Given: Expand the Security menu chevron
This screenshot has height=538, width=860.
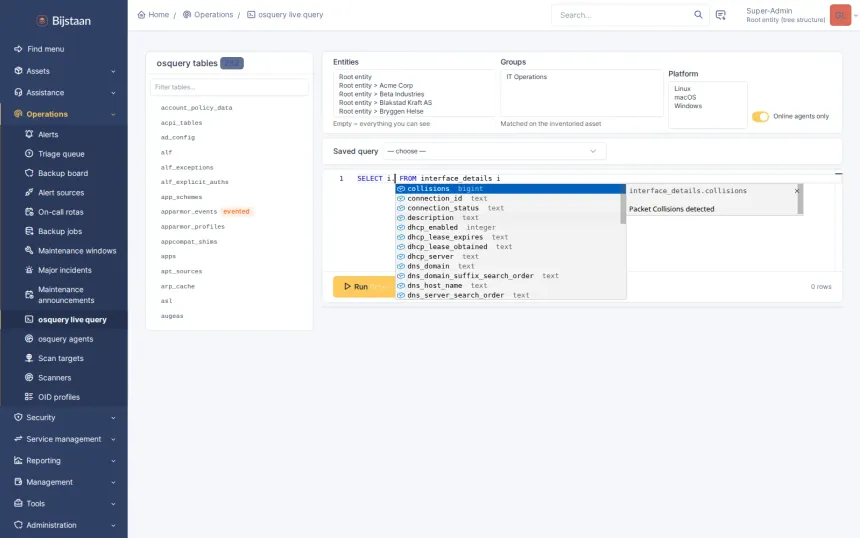Looking at the screenshot, I should (113, 418).
